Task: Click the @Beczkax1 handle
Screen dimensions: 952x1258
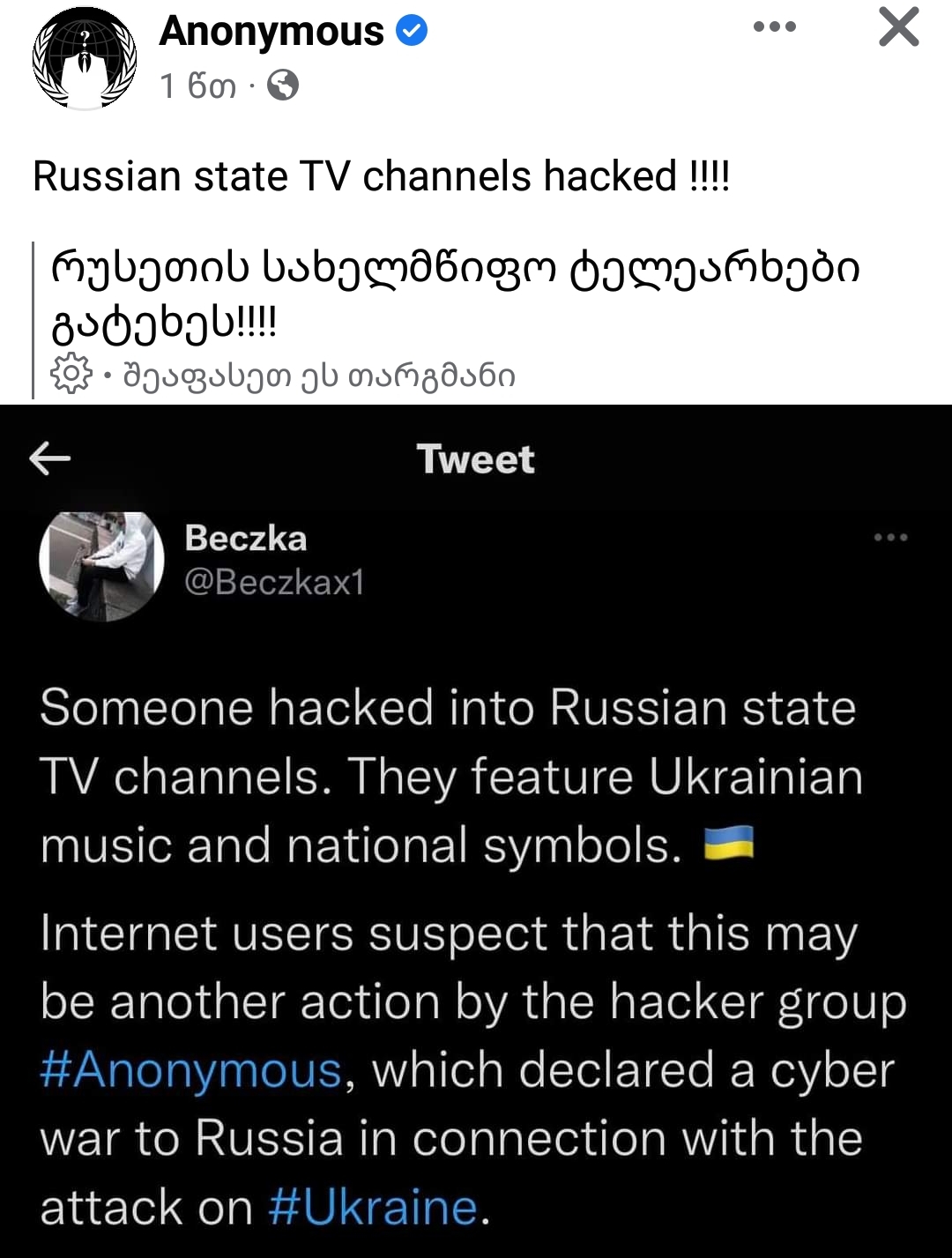Action: pyautogui.click(x=274, y=582)
